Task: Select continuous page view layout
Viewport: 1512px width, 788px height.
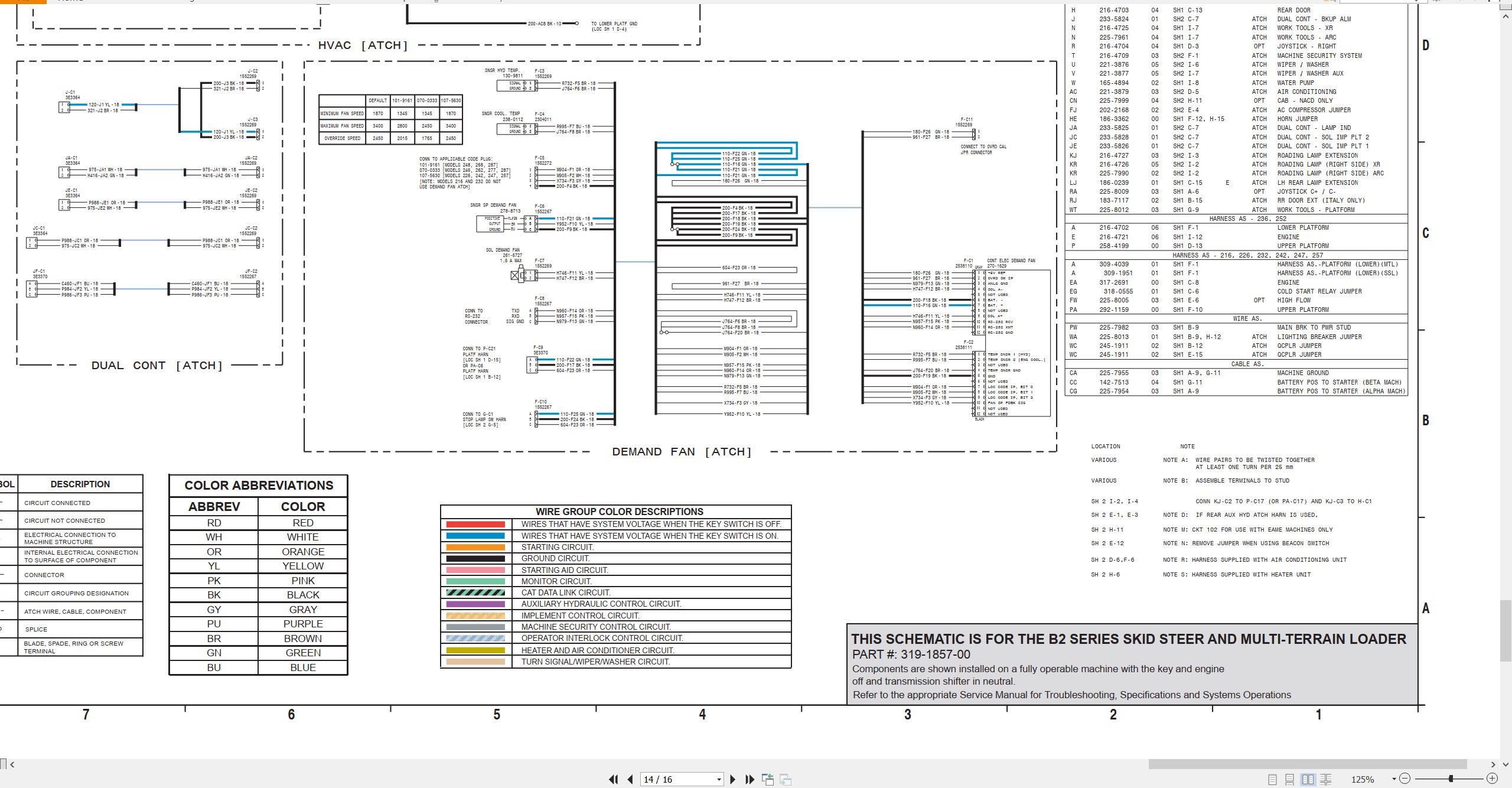Action: [1290, 779]
